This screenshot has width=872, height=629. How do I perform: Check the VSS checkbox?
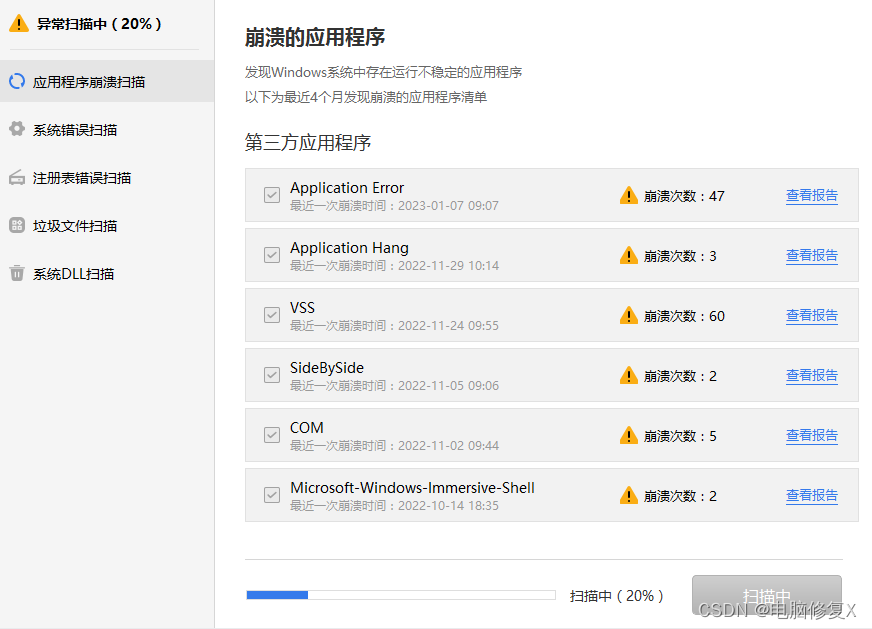270,315
